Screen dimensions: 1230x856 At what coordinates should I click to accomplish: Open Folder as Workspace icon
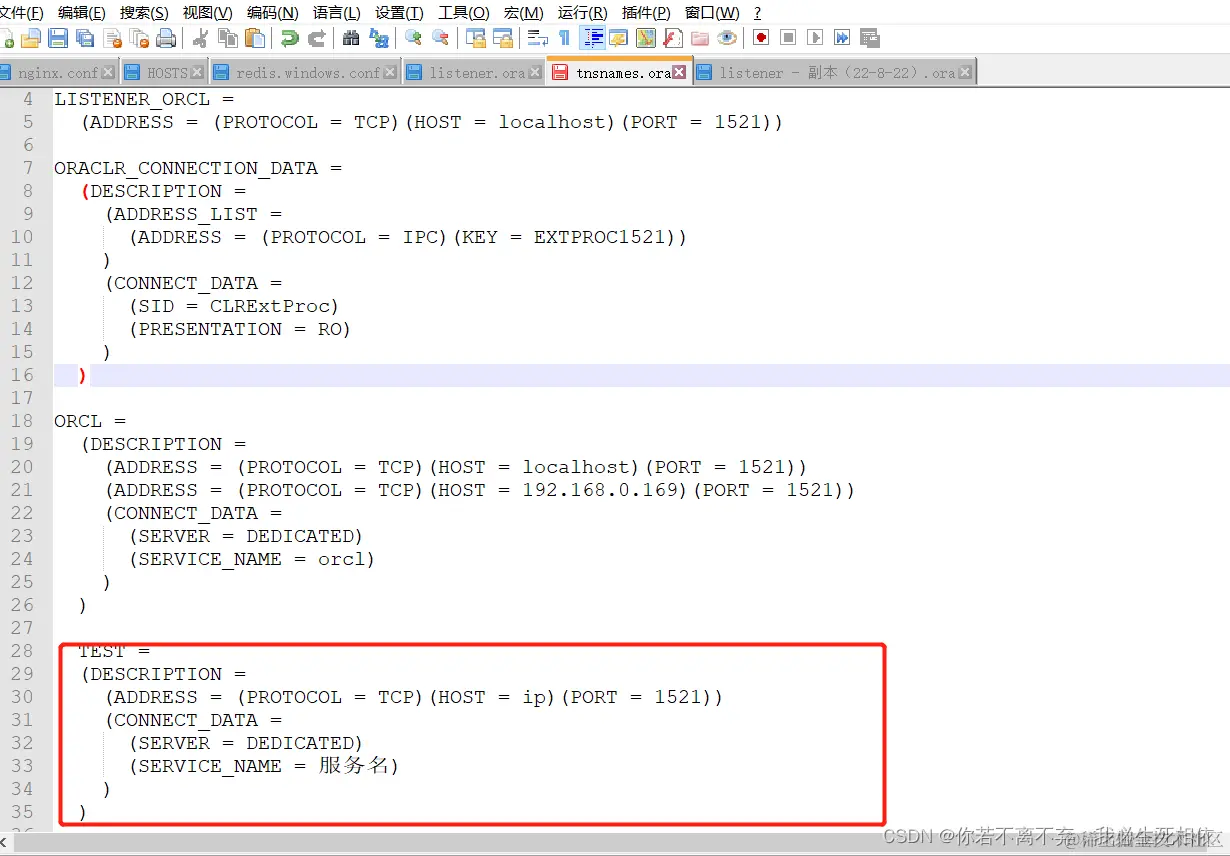click(x=700, y=38)
